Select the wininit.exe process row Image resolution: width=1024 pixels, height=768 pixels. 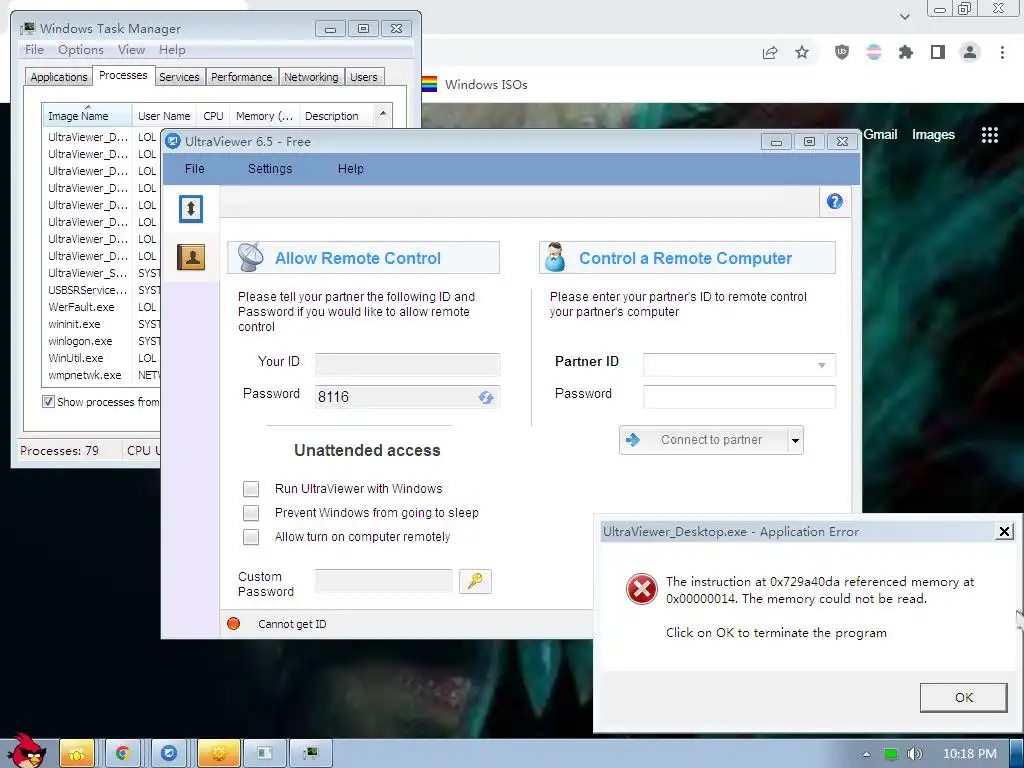click(101, 324)
